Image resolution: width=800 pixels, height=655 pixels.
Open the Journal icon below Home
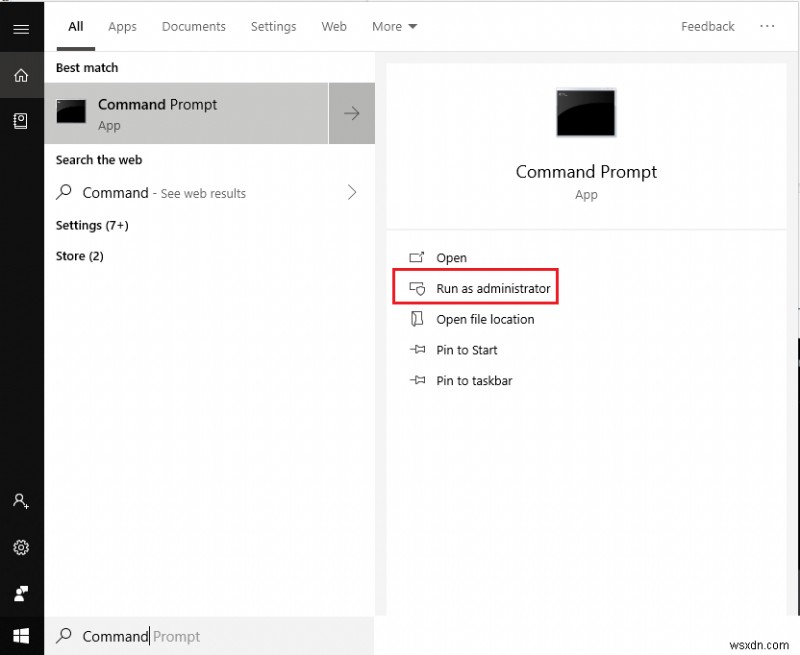[x=21, y=120]
